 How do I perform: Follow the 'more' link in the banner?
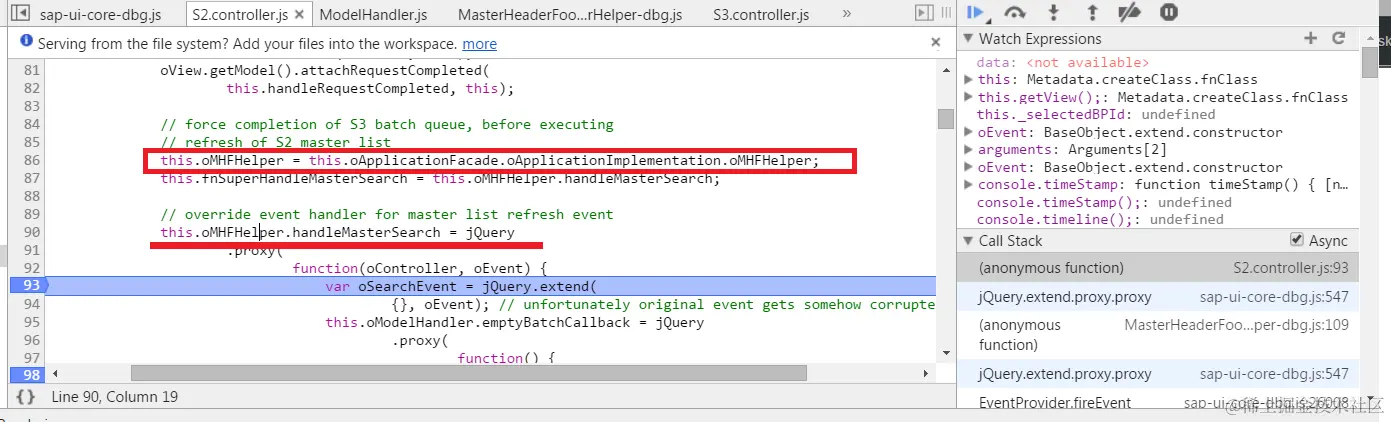click(480, 44)
